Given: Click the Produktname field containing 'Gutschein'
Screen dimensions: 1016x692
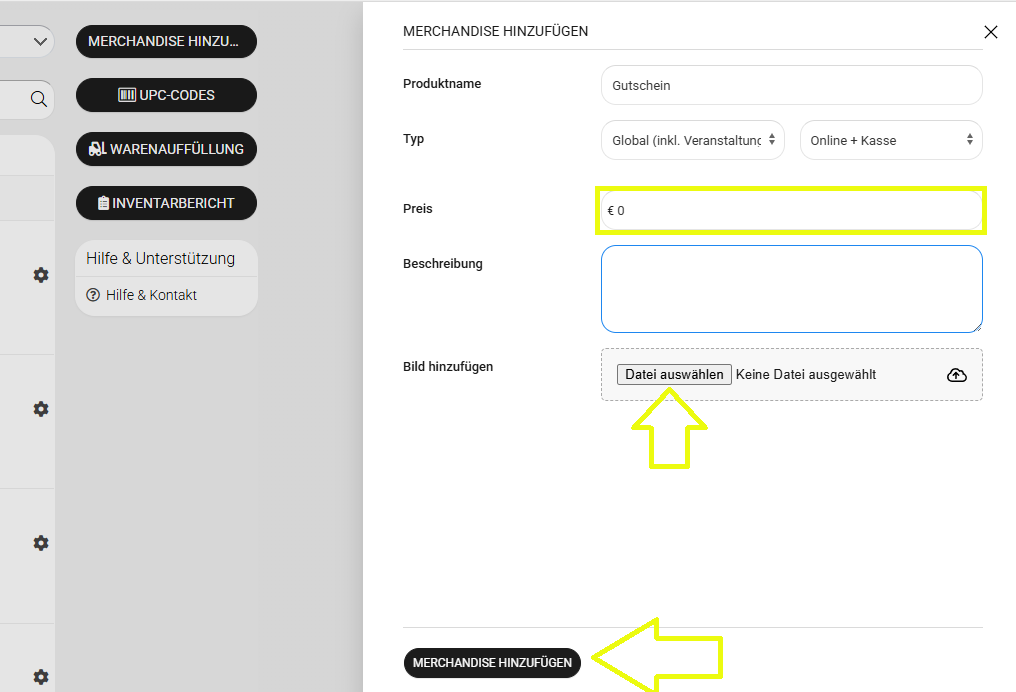Looking at the screenshot, I should [x=791, y=85].
